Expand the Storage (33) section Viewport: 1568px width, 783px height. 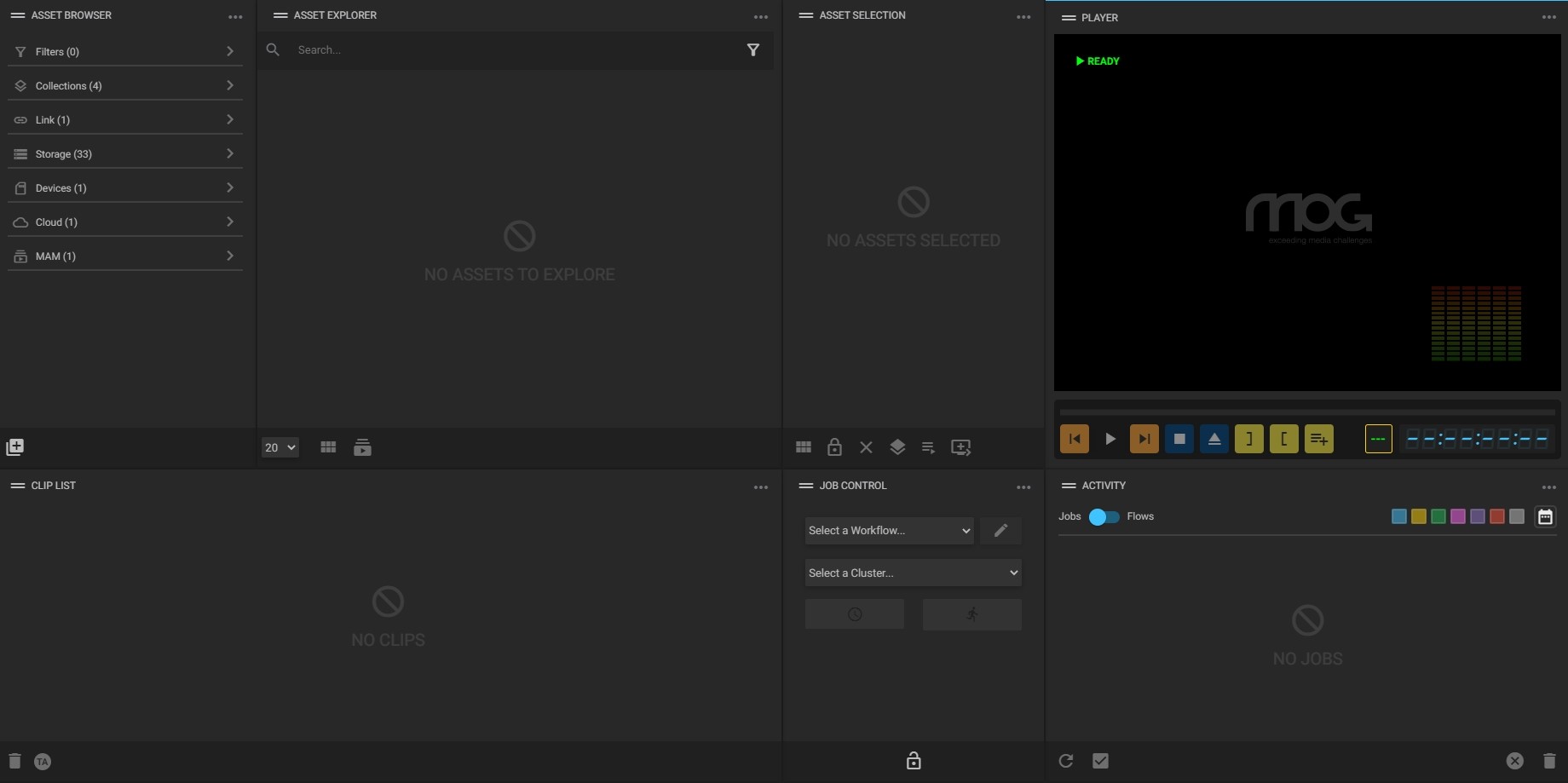click(125, 154)
